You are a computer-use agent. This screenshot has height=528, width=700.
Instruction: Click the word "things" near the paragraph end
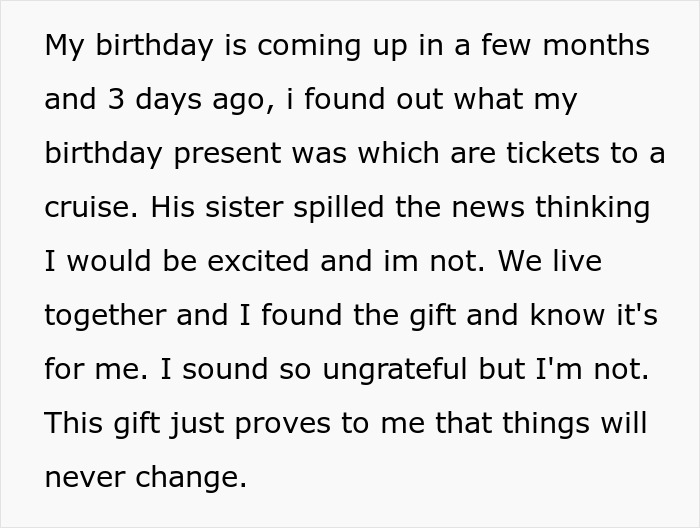[x=549, y=423]
